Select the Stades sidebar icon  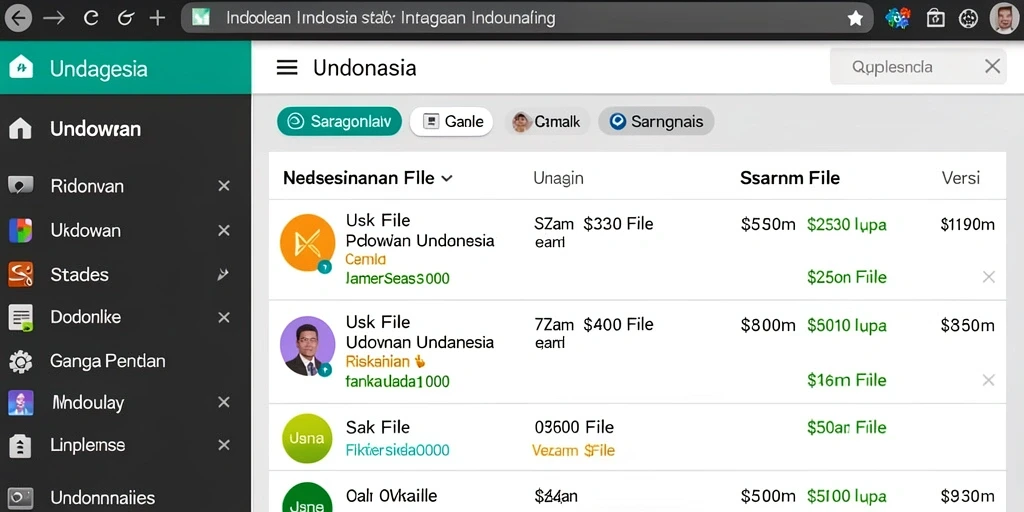pos(20,274)
